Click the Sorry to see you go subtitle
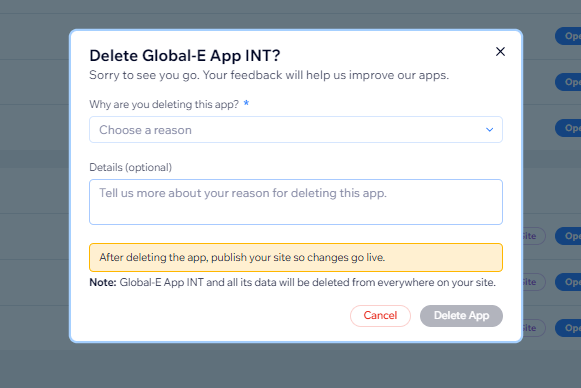The width and height of the screenshot is (581, 388). [269, 75]
